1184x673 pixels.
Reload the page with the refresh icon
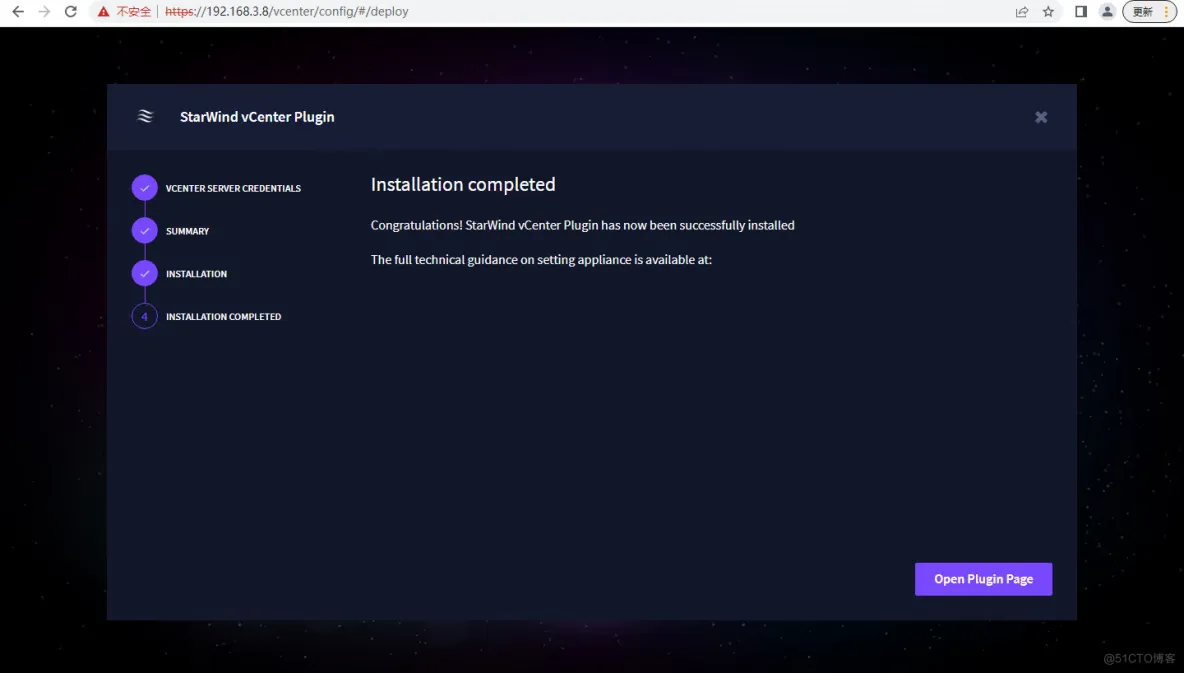71,11
